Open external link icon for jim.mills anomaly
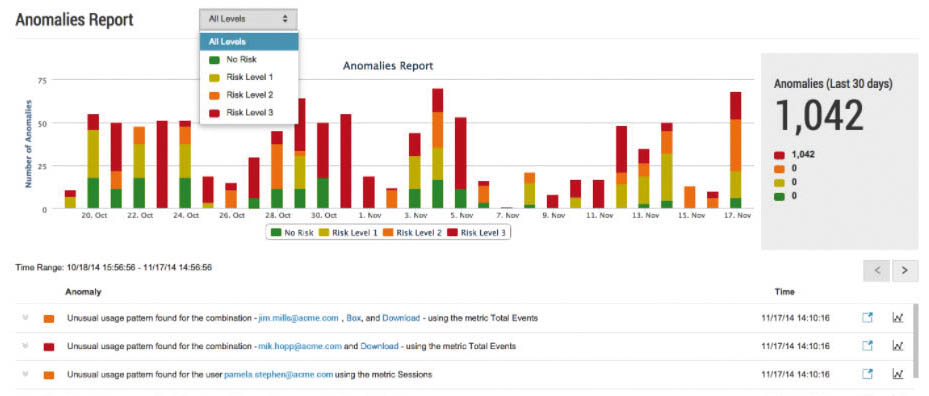The height and width of the screenshot is (396, 929). tap(867, 318)
